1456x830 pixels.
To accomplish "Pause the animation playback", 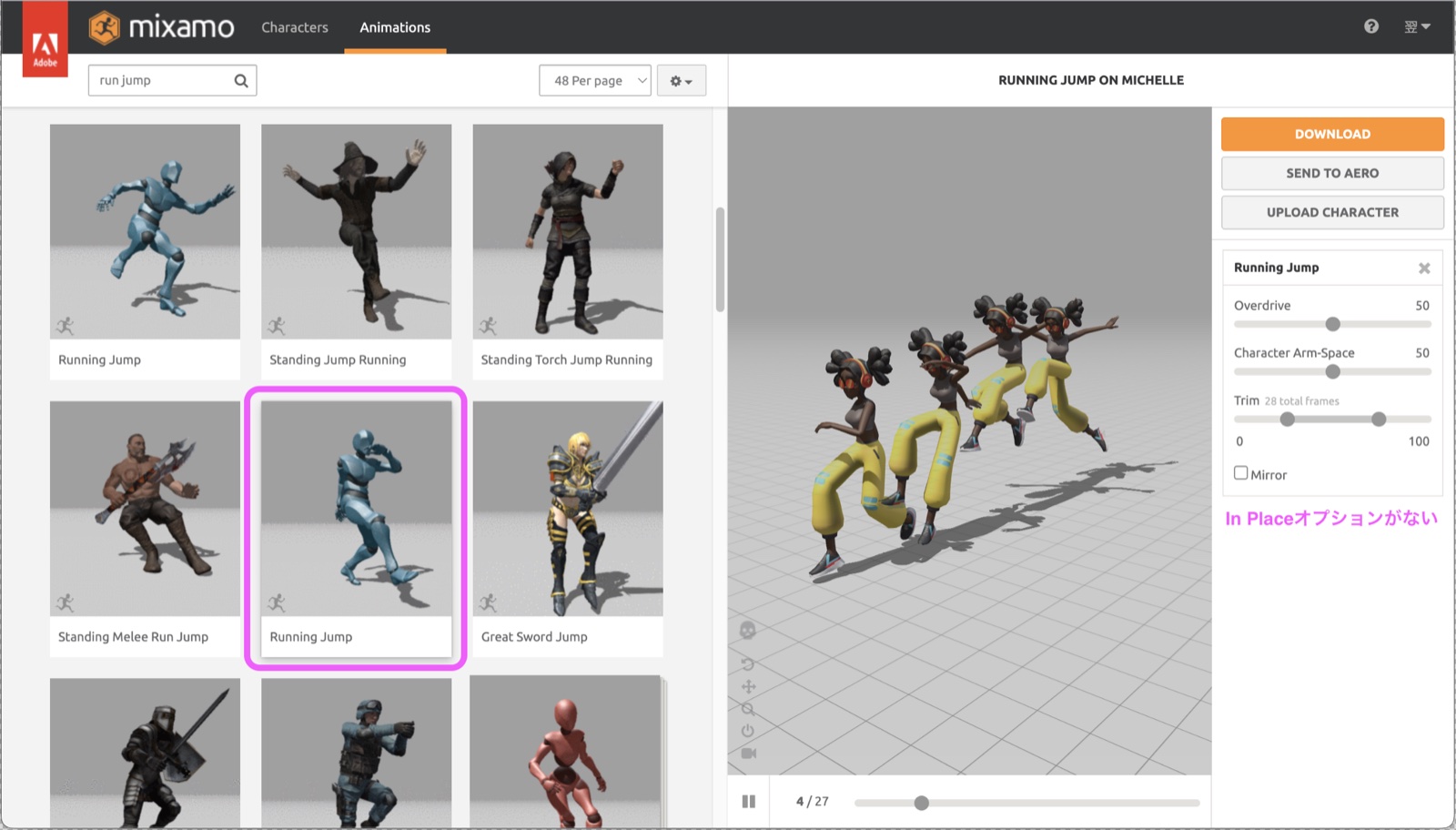I will [748, 802].
